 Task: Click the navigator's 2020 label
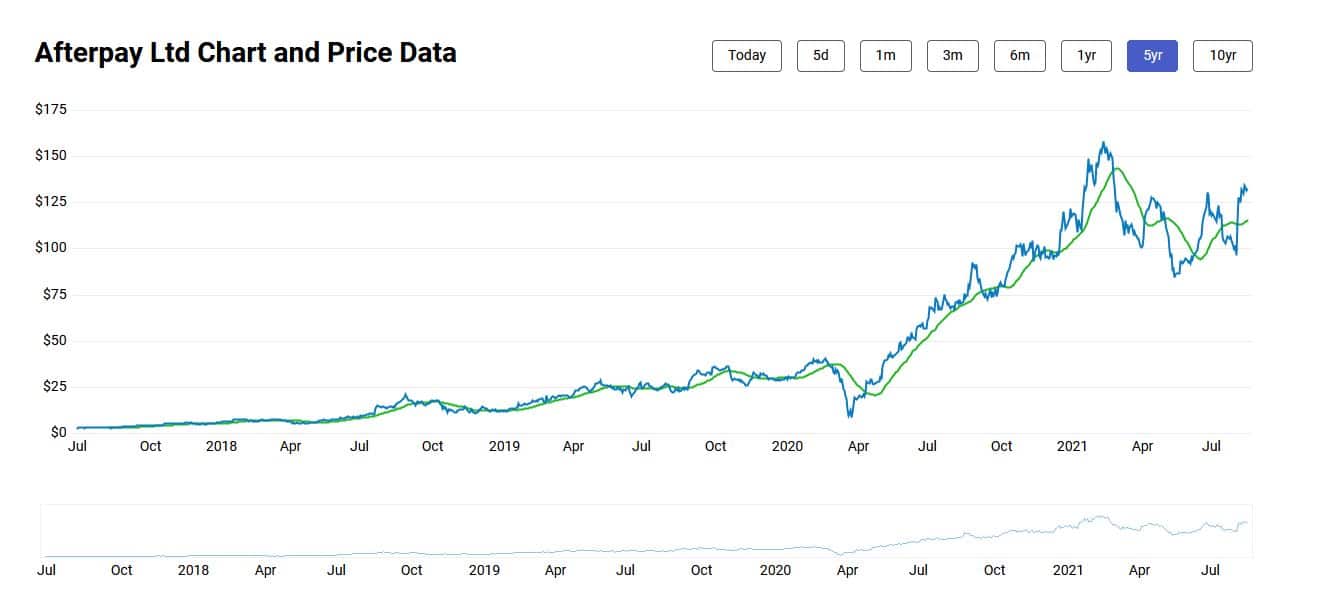coord(776,570)
